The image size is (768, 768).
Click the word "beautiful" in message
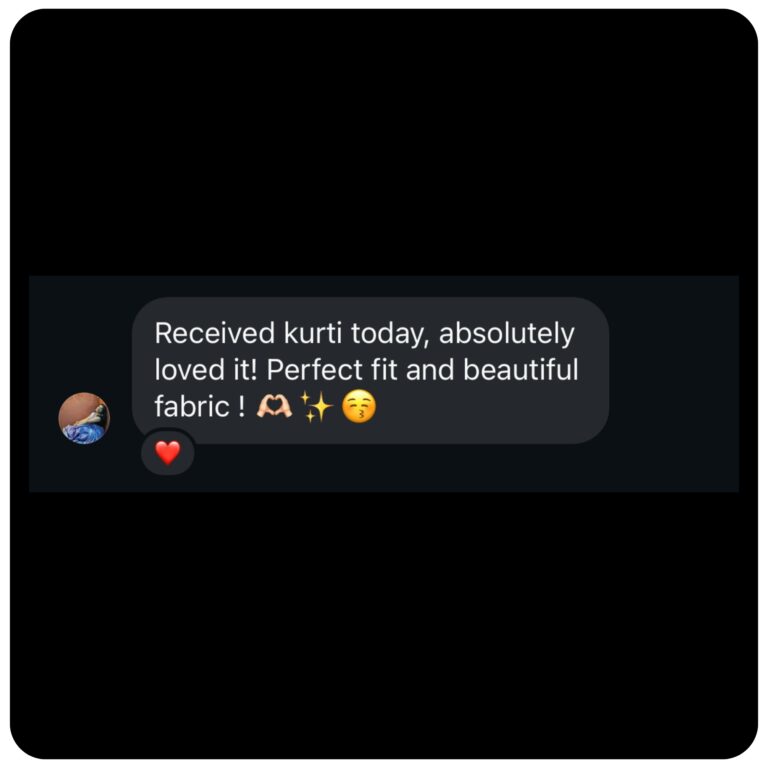[521, 369]
